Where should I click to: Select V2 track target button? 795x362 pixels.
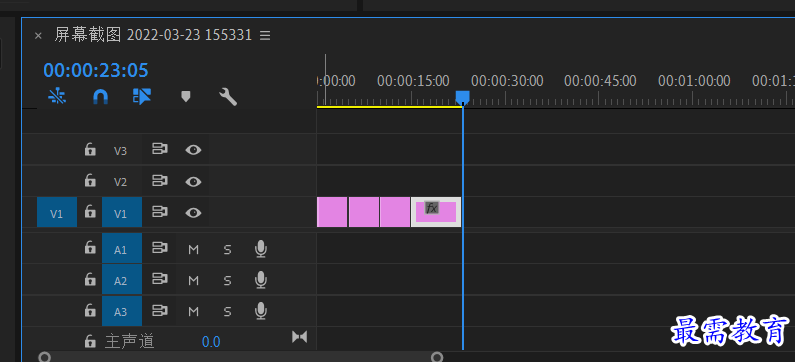120,182
